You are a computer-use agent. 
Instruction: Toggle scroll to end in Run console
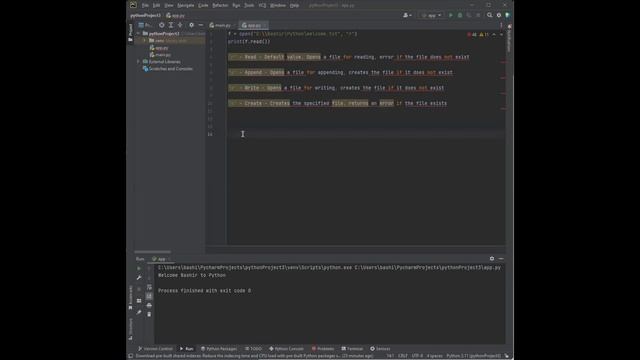pyautogui.click(x=149, y=296)
